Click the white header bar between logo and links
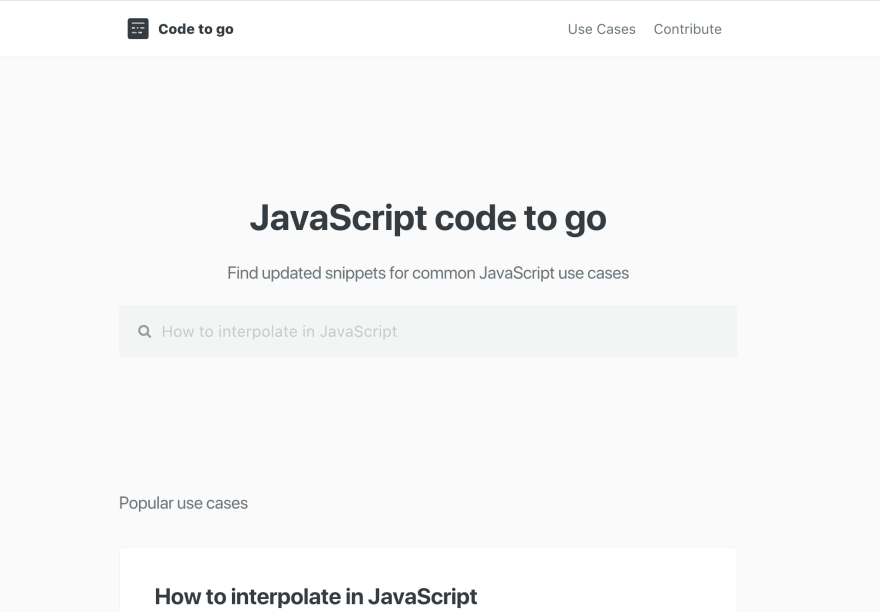 tap(398, 29)
